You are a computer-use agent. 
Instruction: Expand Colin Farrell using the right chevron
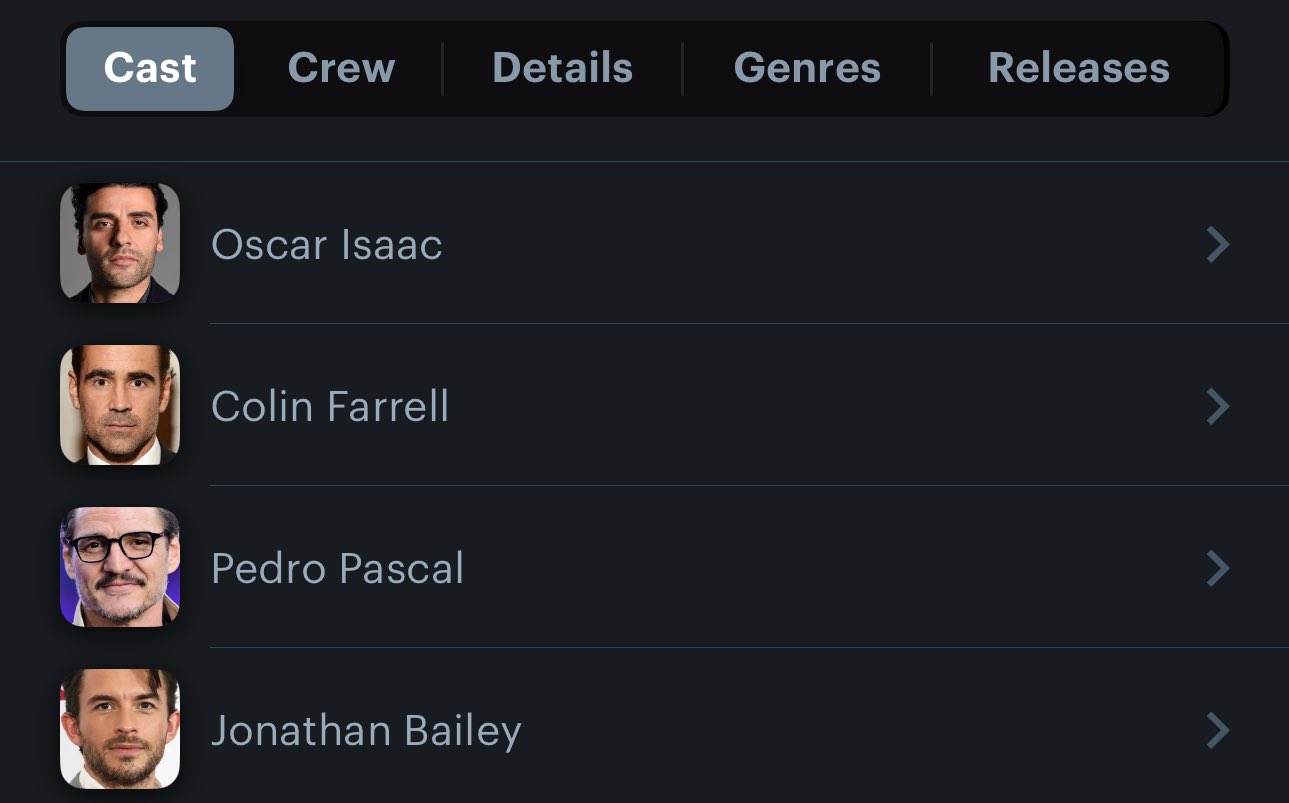1217,406
